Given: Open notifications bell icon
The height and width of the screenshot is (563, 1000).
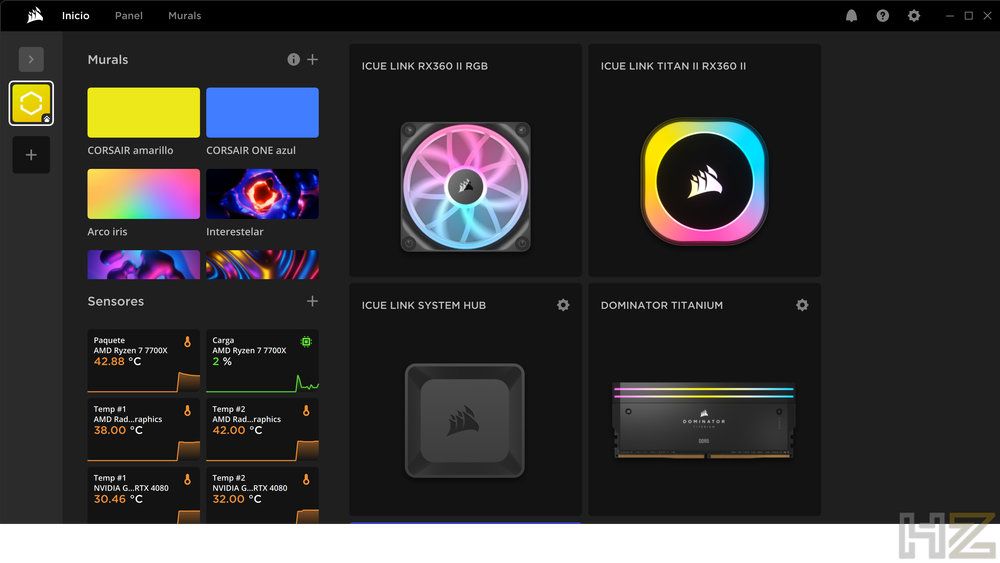Looking at the screenshot, I should click(x=851, y=15).
